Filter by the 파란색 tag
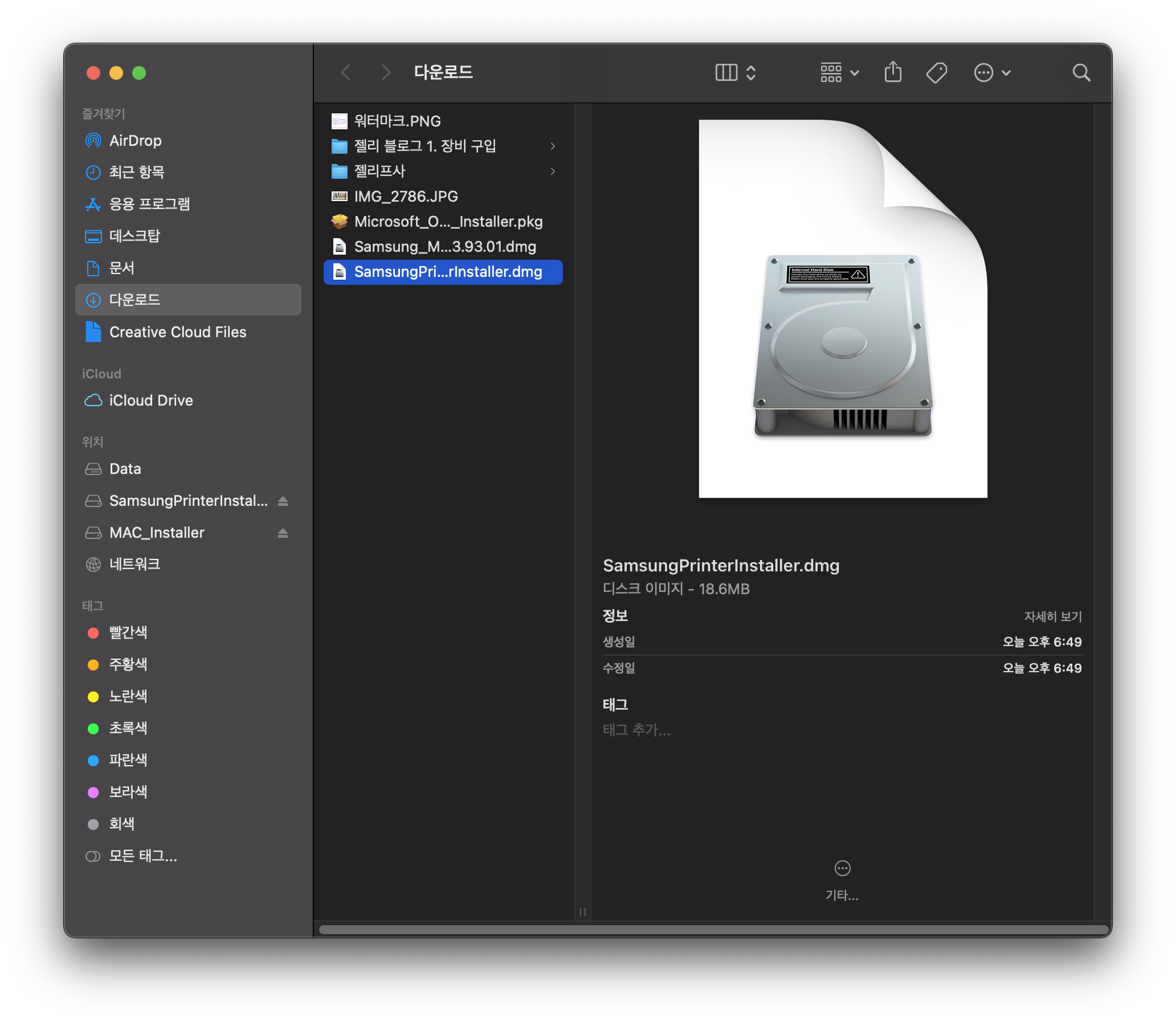 (x=187, y=759)
